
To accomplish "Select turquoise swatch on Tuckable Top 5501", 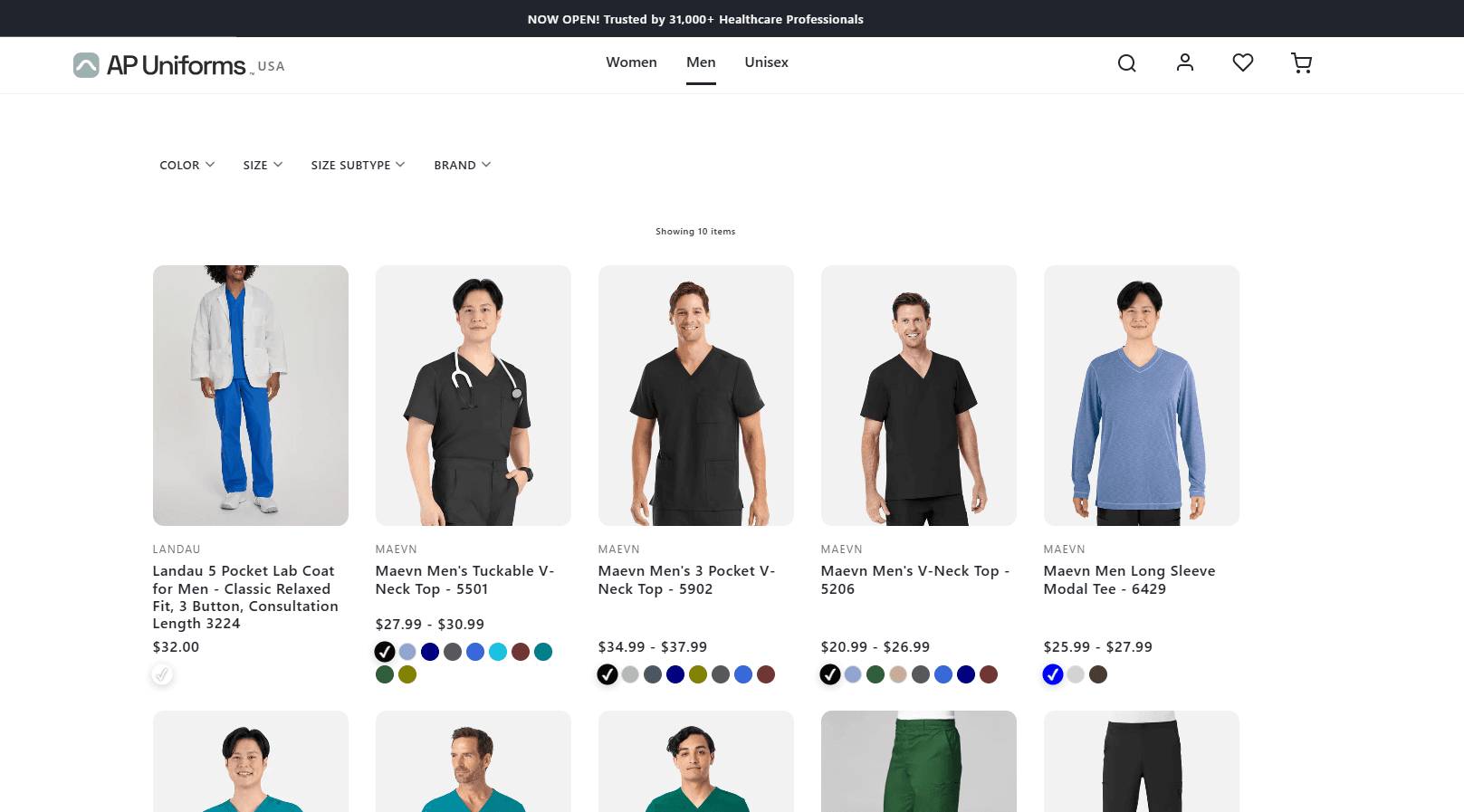I will point(498,652).
